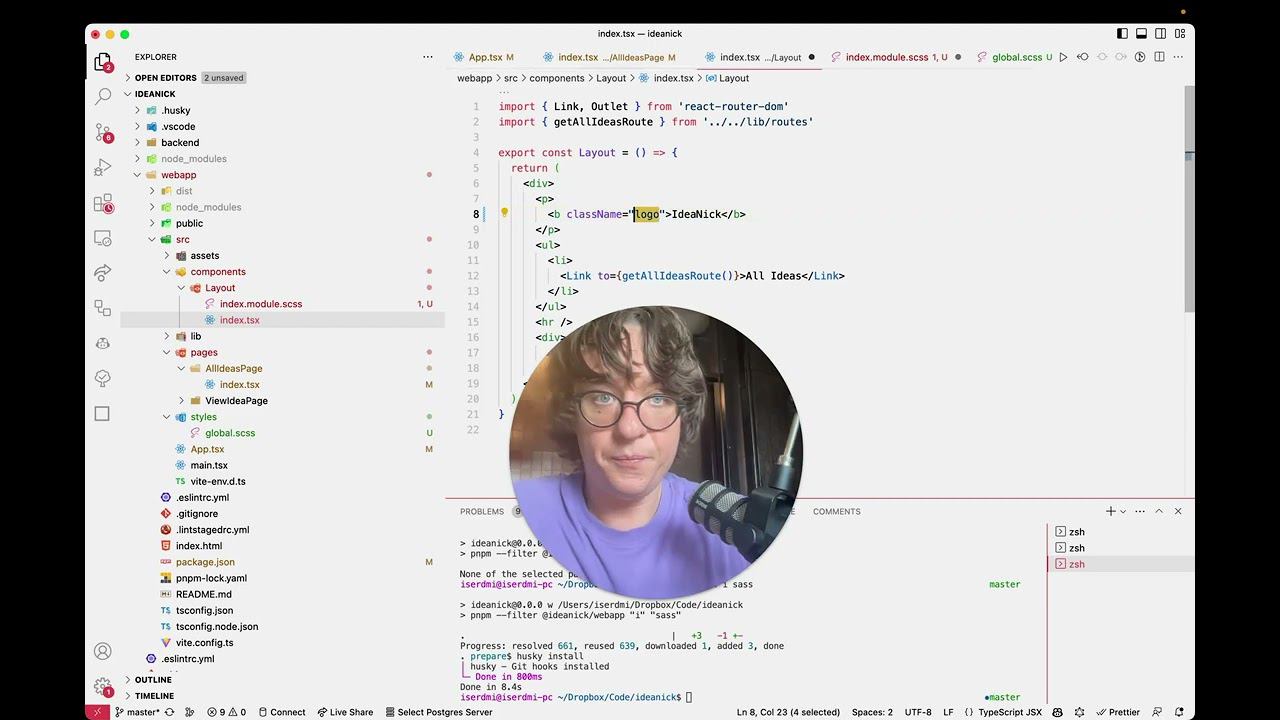1280x720 pixels.
Task: Click UTF-8 encoding in status bar
Action: click(918, 712)
